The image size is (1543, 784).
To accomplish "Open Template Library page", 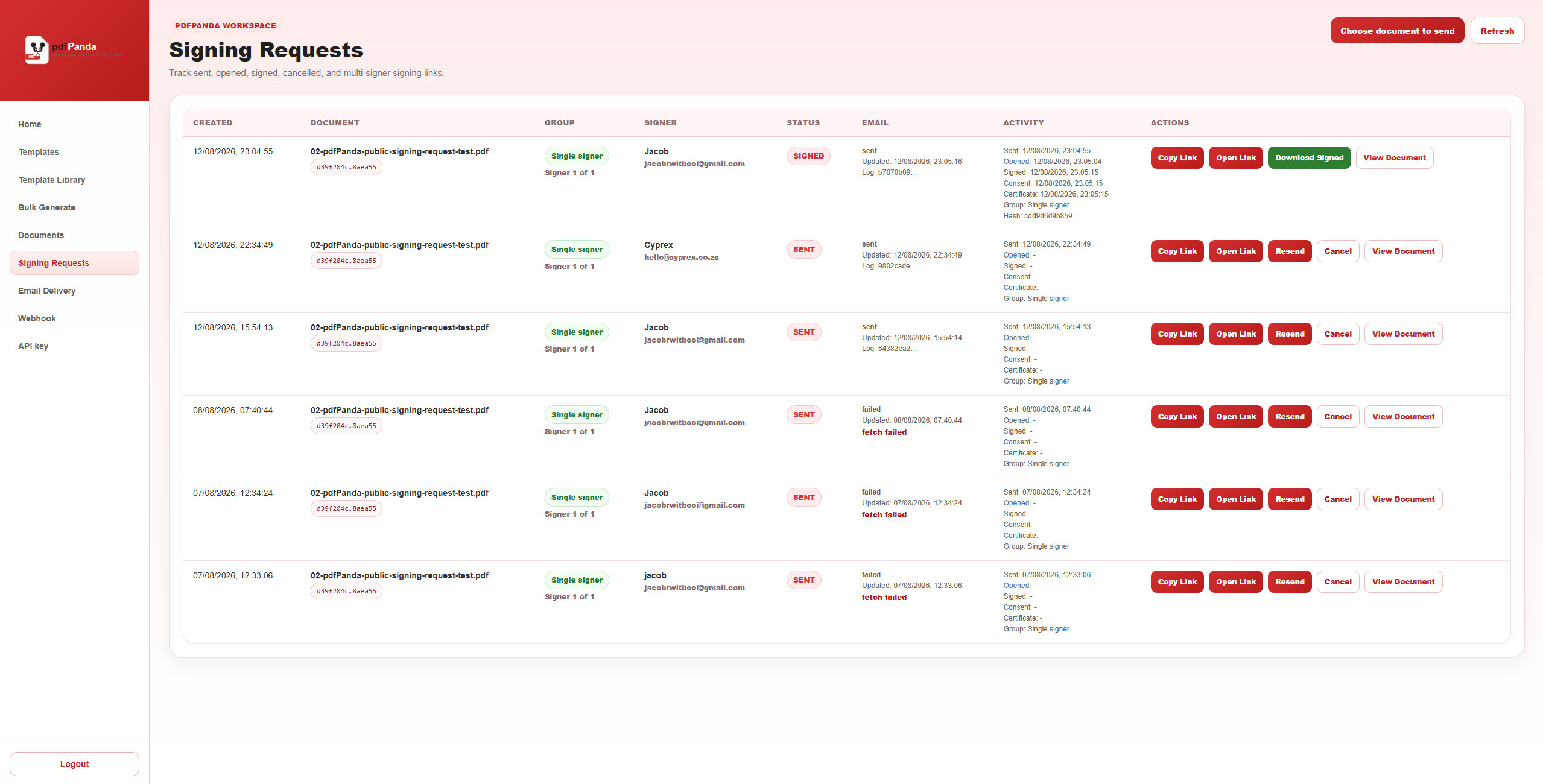I will 74,180.
